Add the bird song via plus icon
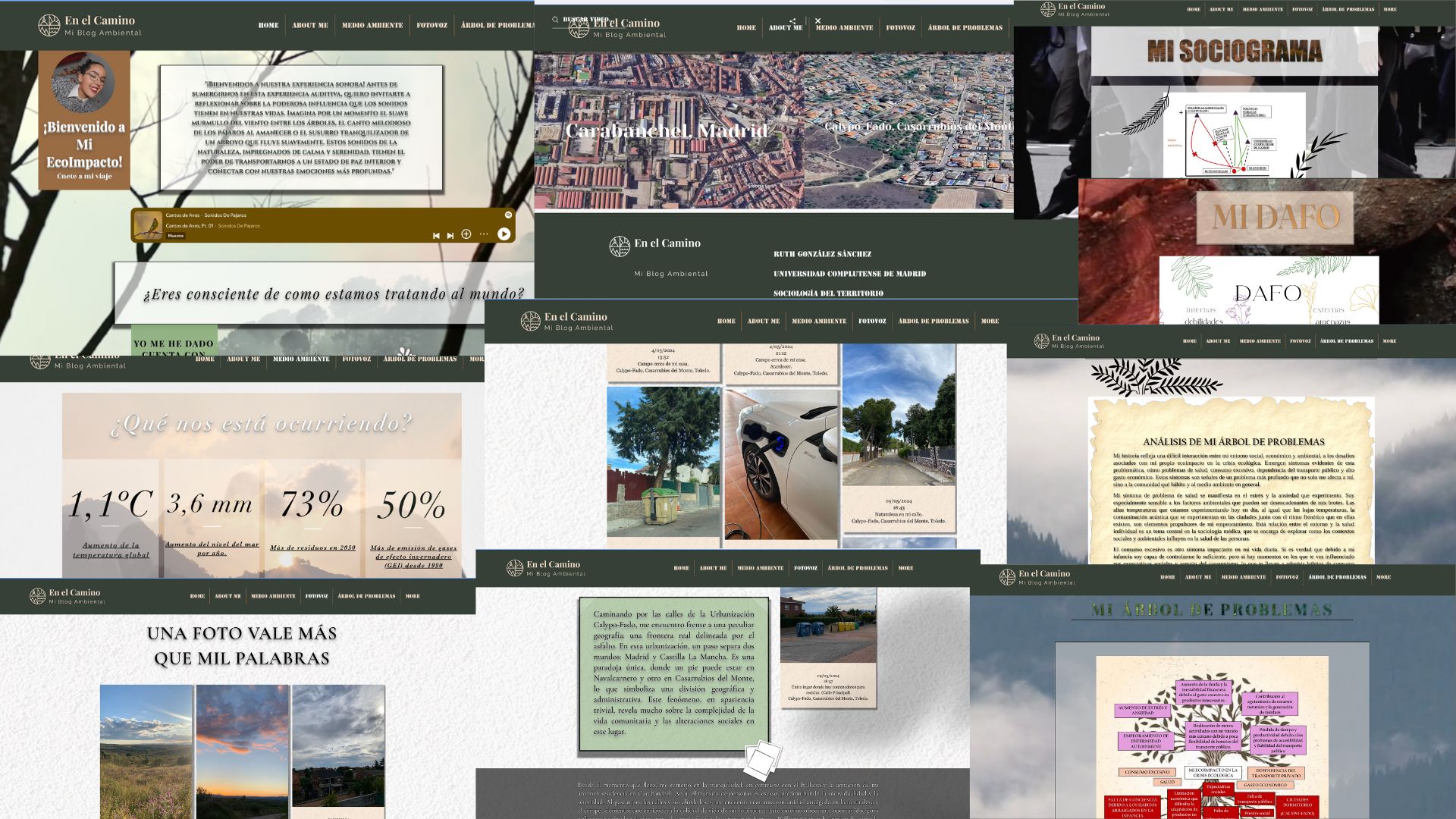This screenshot has width=1456, height=819. point(466,234)
